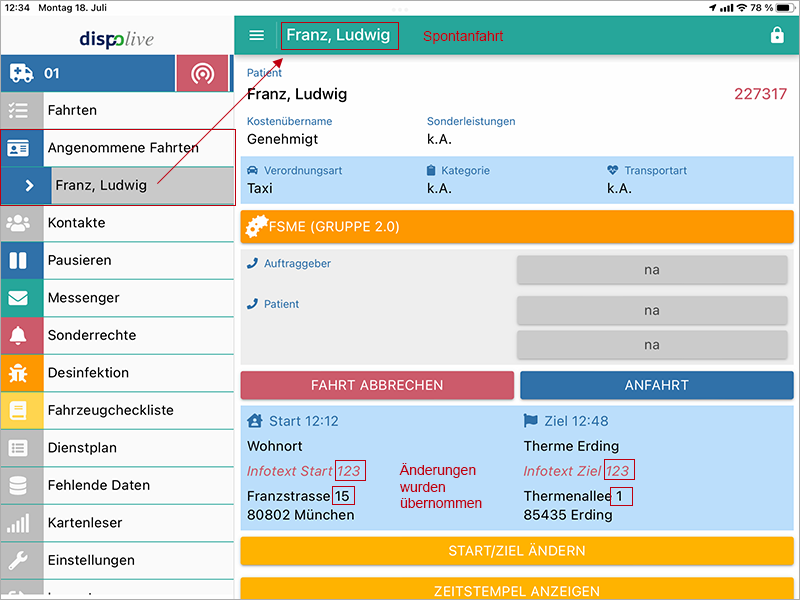The height and width of the screenshot is (600, 800).
Task: Tap the Genehmigt Kostenübername value
Action: [x=282, y=139]
